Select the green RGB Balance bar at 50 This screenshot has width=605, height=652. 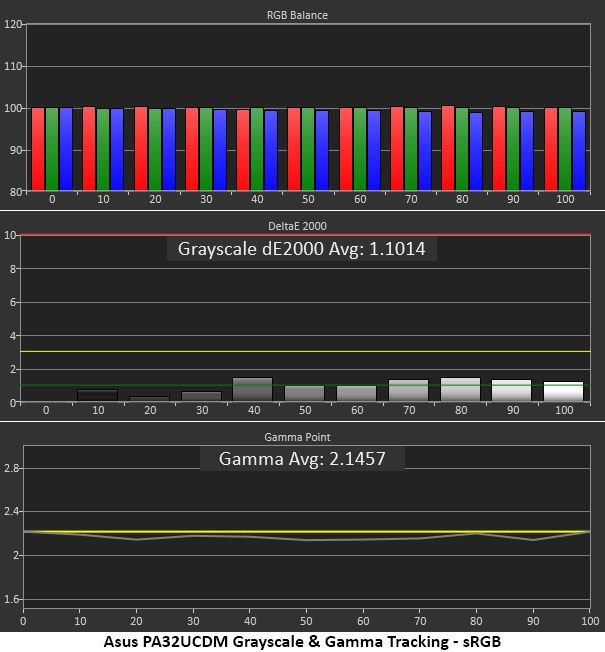pyautogui.click(x=308, y=149)
